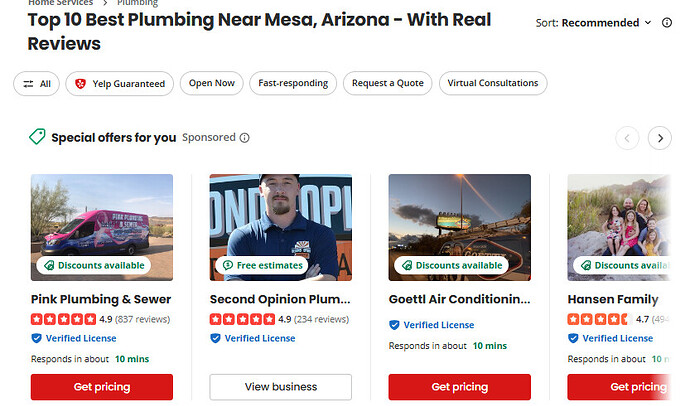Open the All filters menu
The image size is (690, 406).
coord(37,84)
